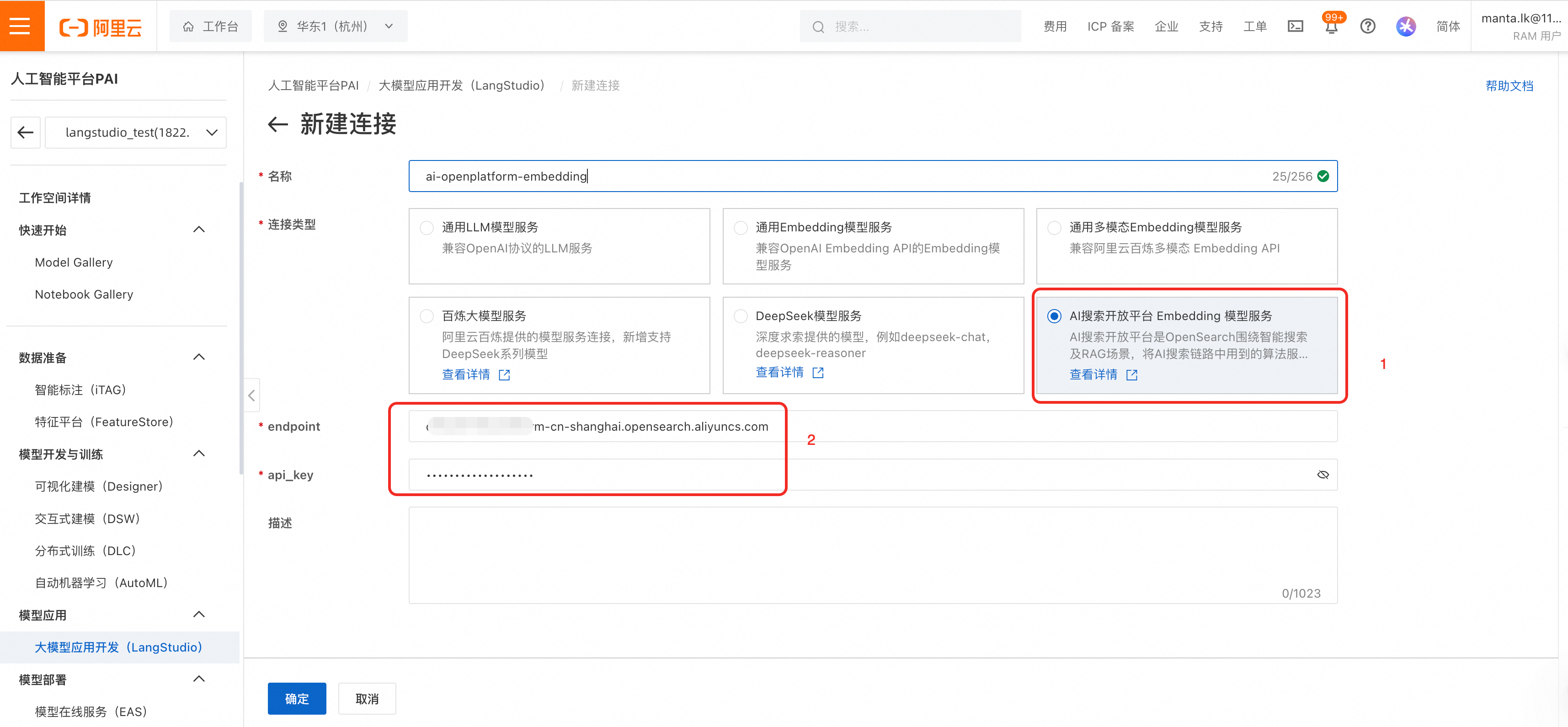This screenshot has width=1568, height=727.
Task: Open the hamburger main menu
Action: pos(21,26)
